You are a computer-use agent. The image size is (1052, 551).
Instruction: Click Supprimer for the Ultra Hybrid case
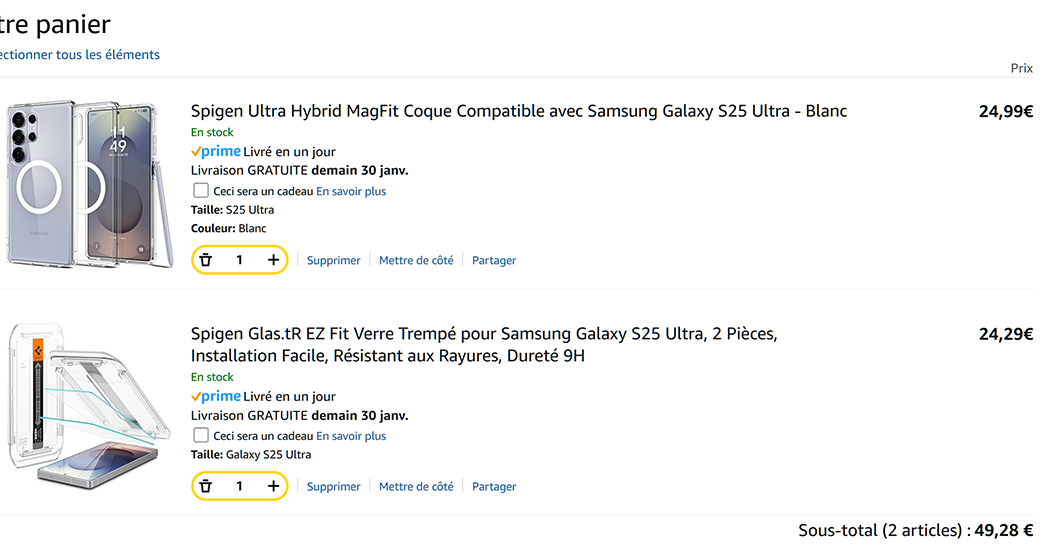[333, 260]
